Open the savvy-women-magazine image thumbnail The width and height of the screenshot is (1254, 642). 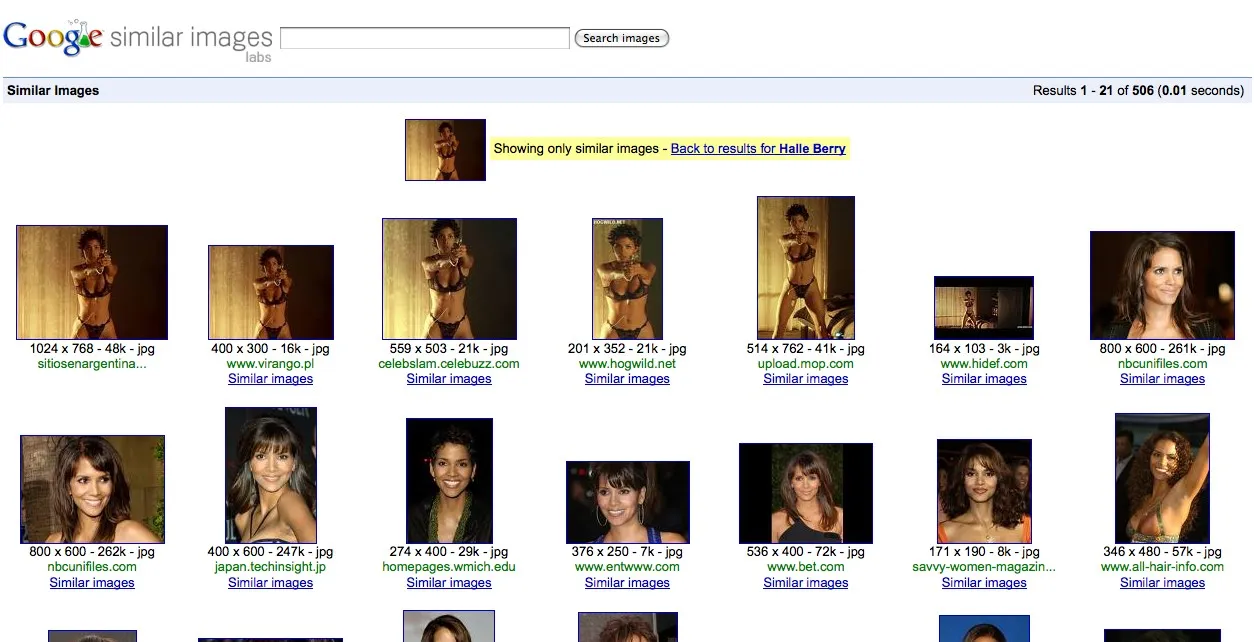[984, 491]
